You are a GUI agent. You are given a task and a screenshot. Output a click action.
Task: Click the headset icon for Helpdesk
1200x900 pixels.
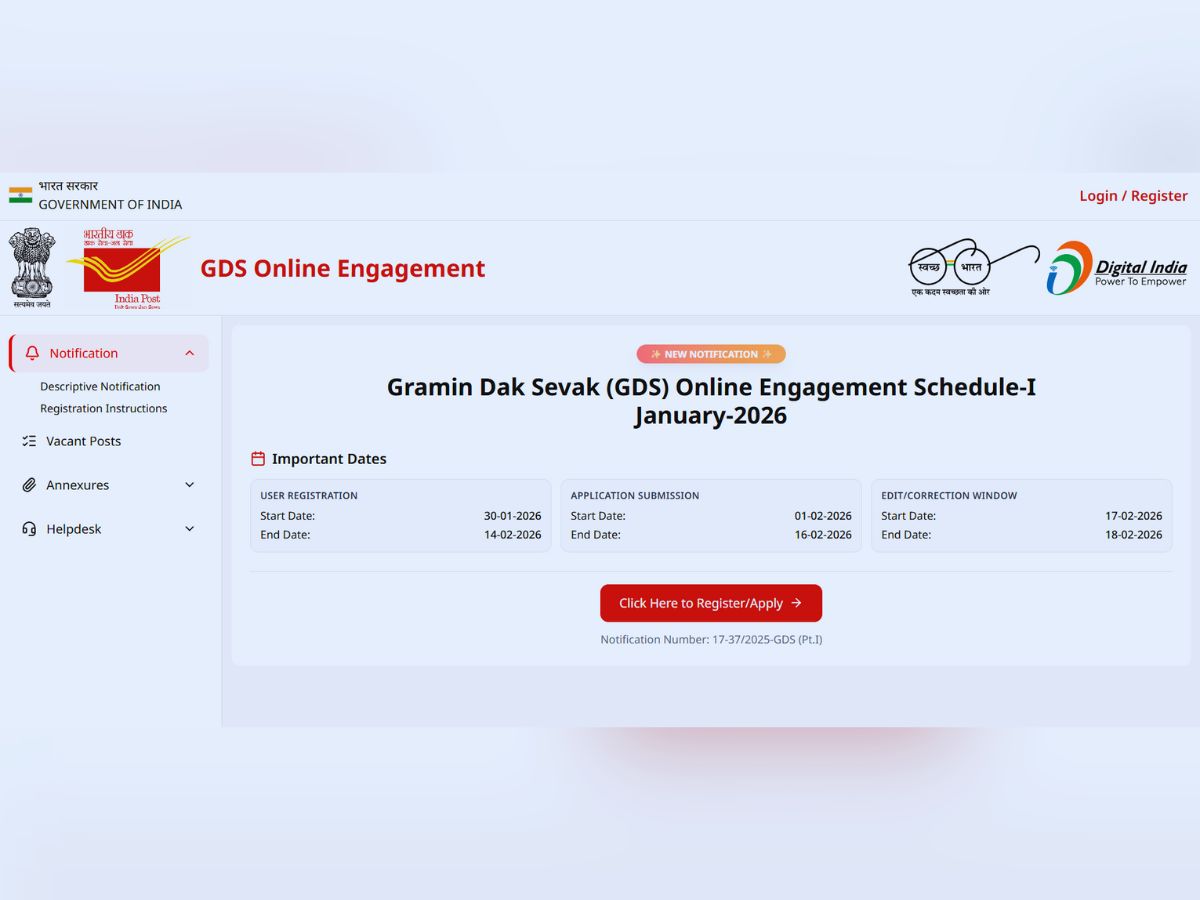coord(29,529)
